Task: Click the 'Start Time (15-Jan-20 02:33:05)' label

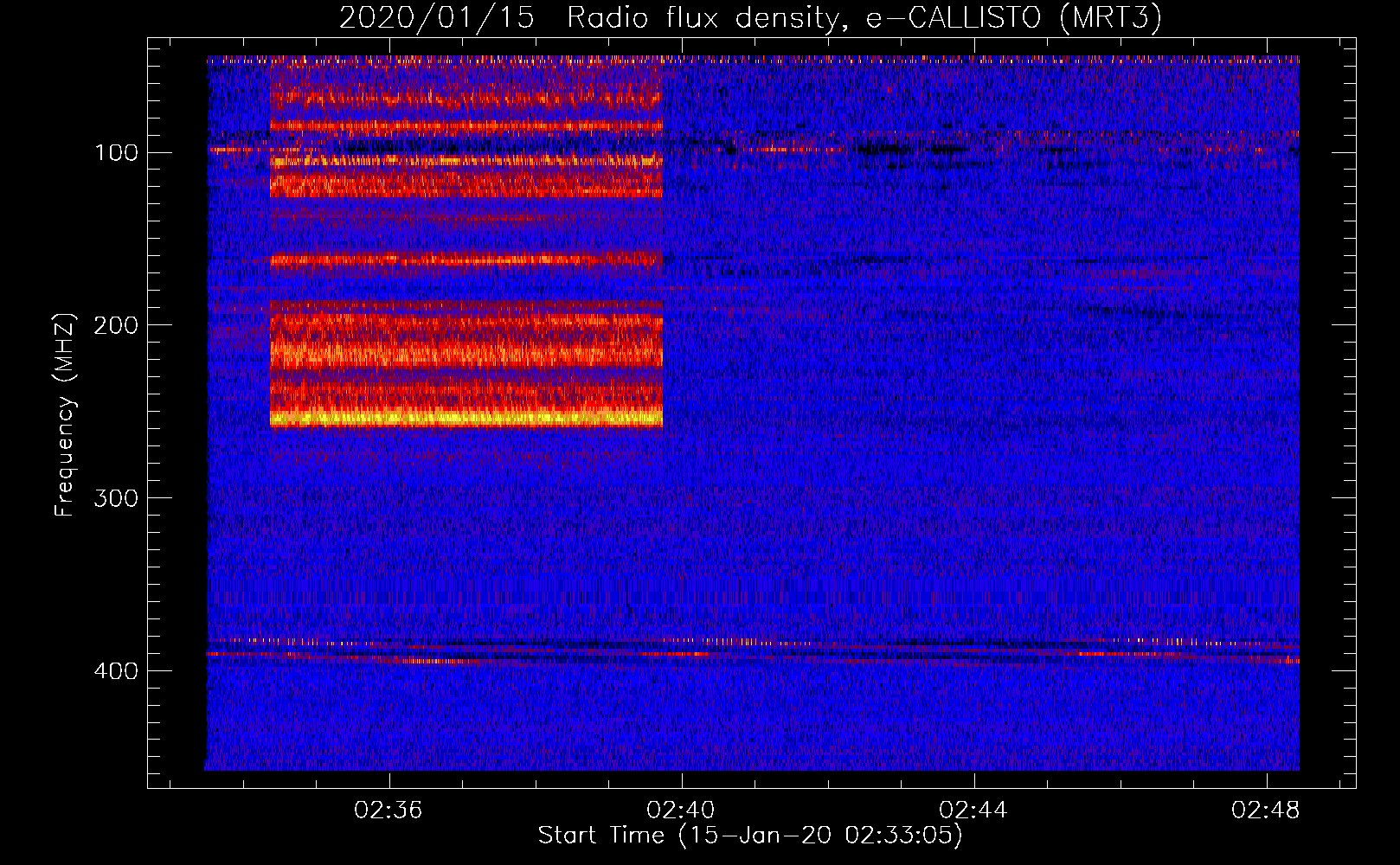Action: (x=750, y=836)
